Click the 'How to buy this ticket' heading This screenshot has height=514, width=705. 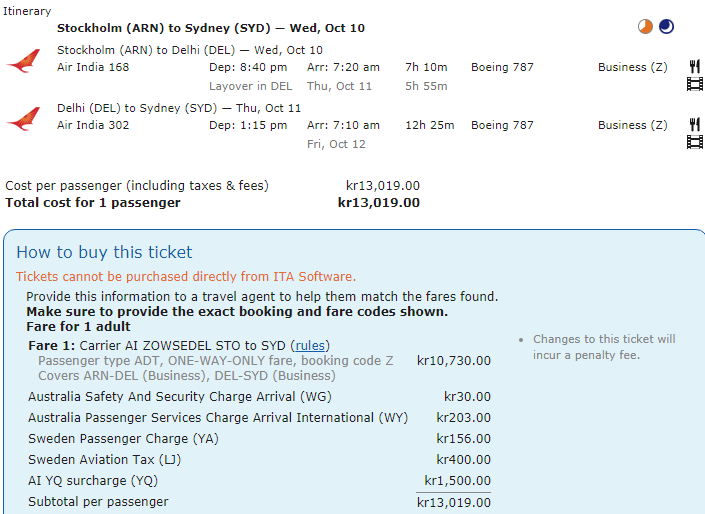(x=104, y=253)
